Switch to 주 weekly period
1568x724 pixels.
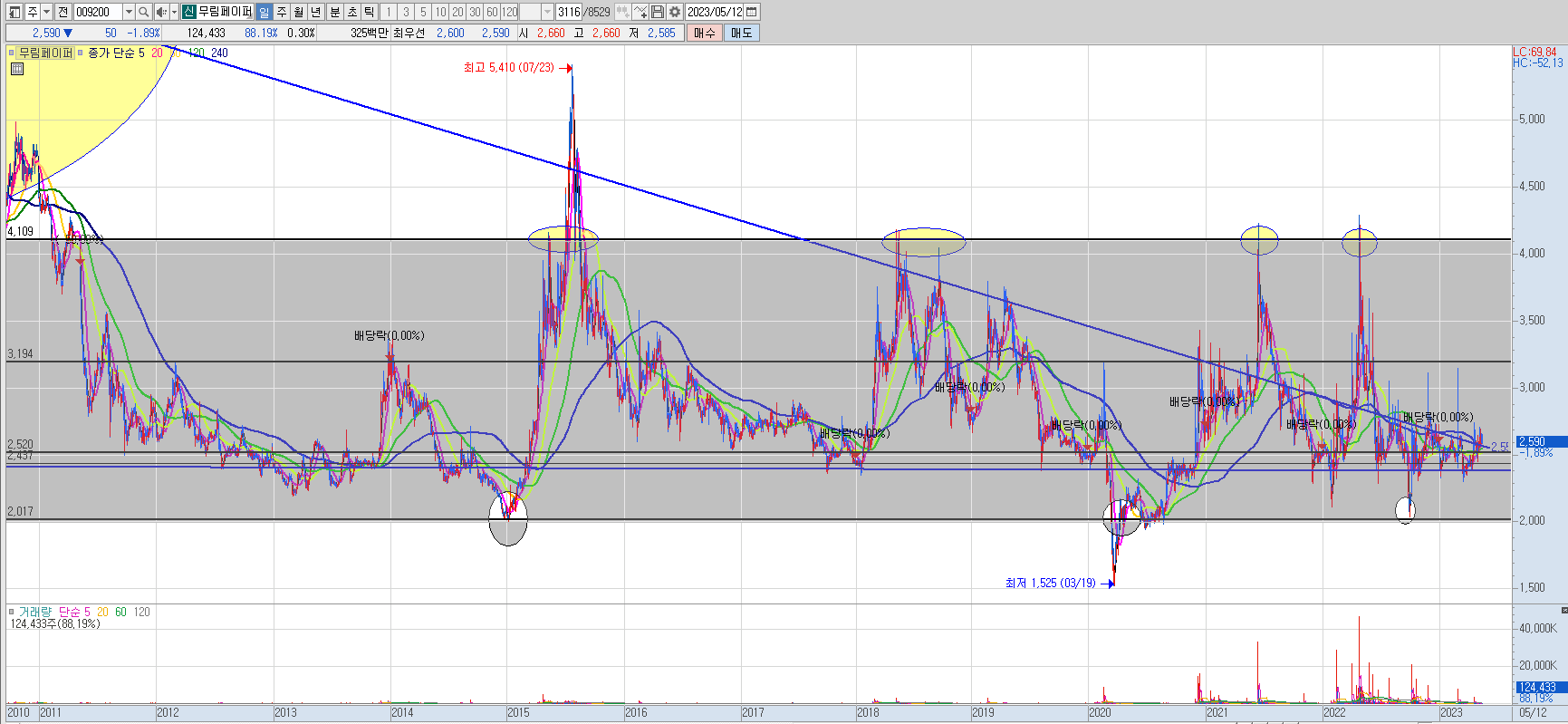point(281,12)
